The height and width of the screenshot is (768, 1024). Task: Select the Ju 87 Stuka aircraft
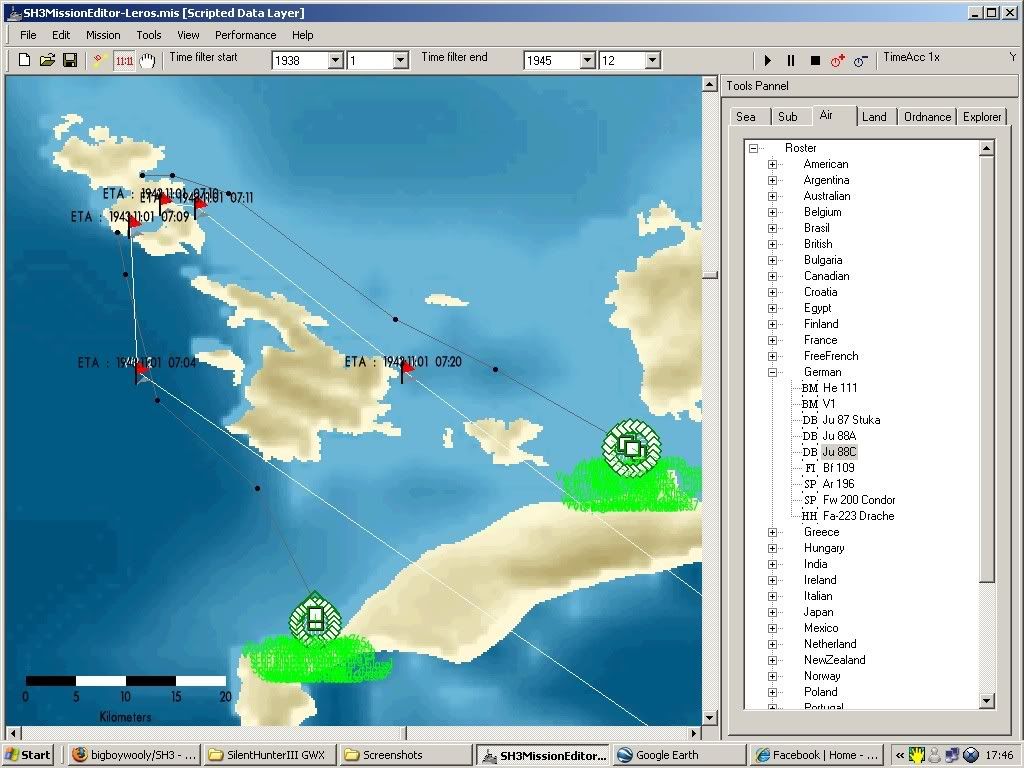[851, 420]
